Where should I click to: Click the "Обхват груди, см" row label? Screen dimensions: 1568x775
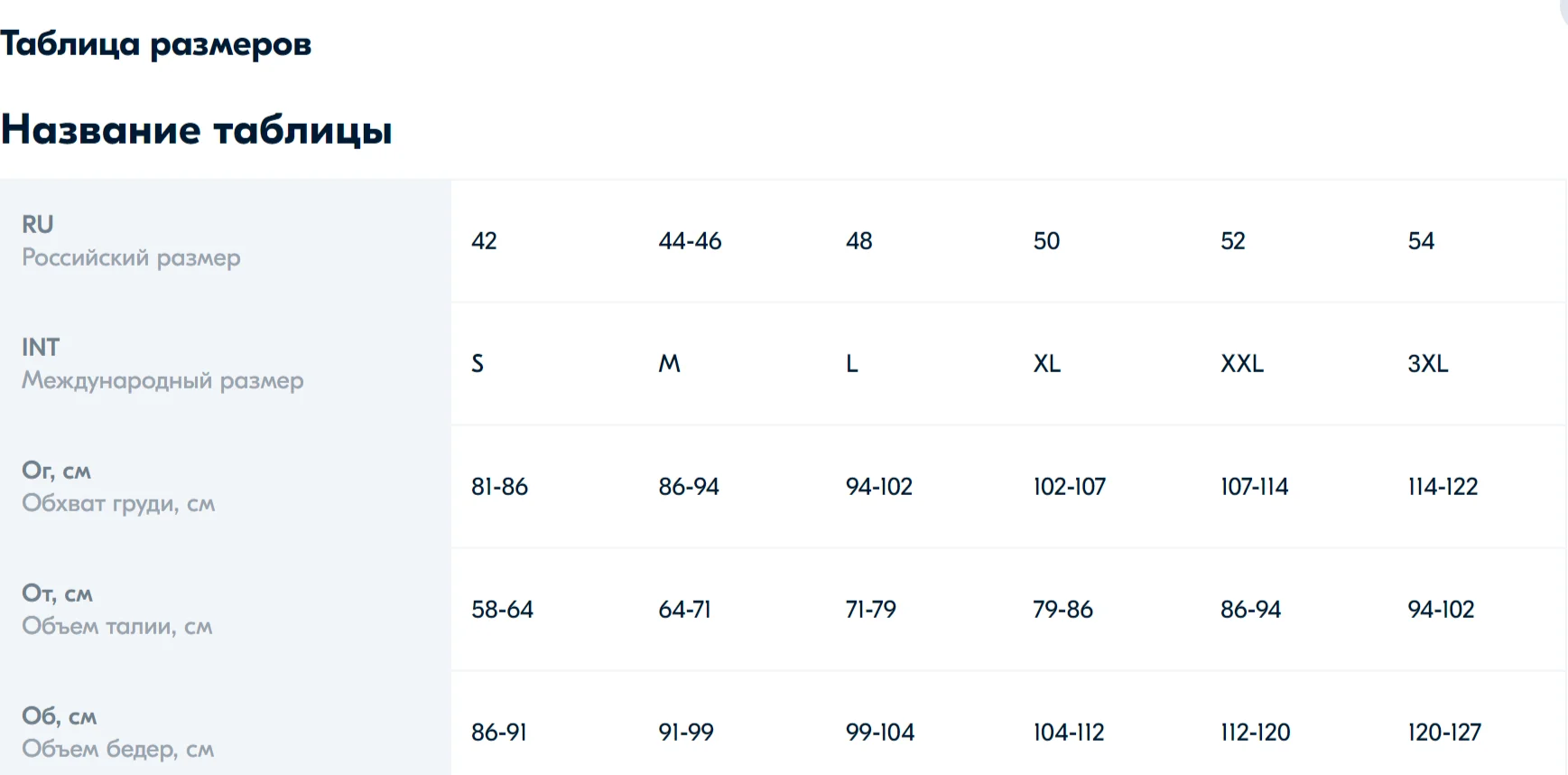[118, 503]
